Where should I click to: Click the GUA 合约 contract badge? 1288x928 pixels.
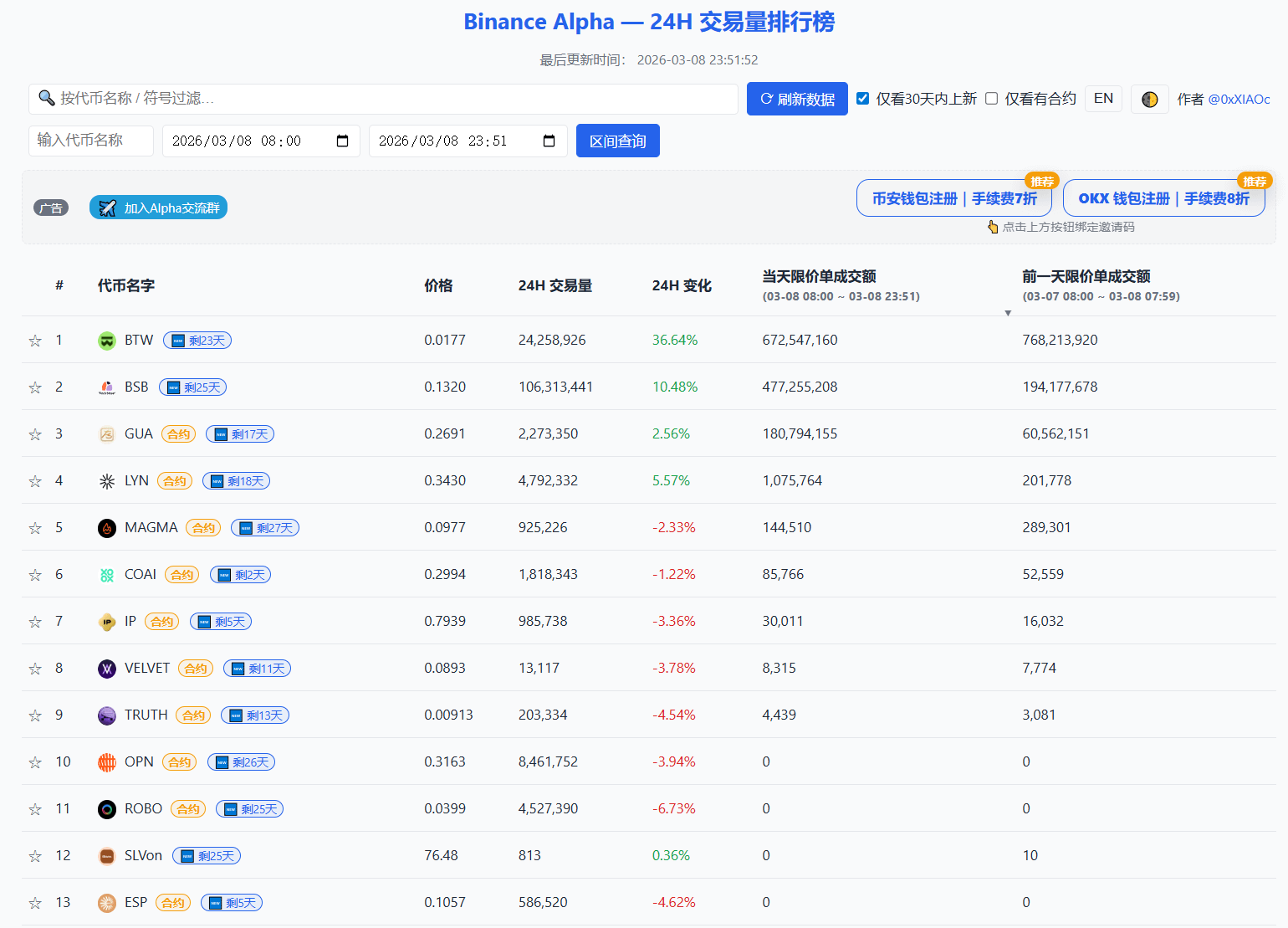[x=179, y=434]
